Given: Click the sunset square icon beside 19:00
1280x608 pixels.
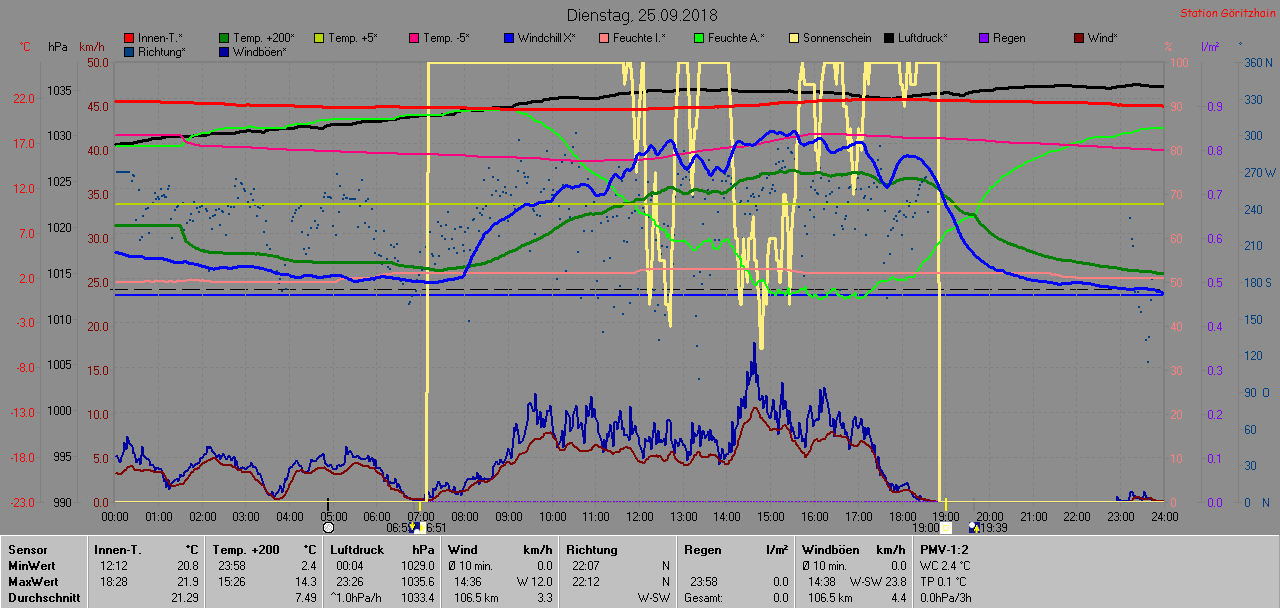Looking at the screenshot, I should pos(946,527).
